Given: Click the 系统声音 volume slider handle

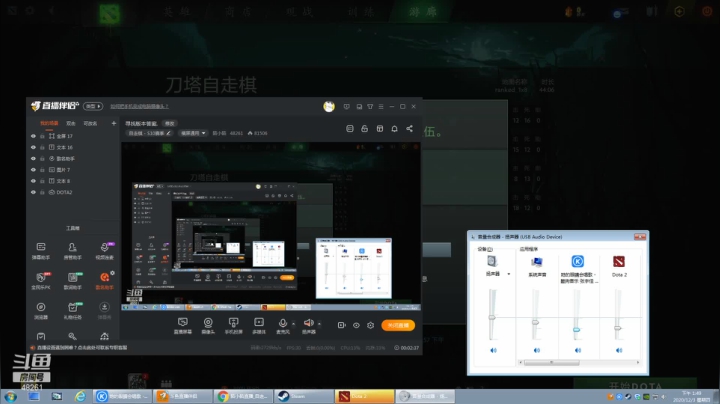Looking at the screenshot, I should tap(535, 323).
